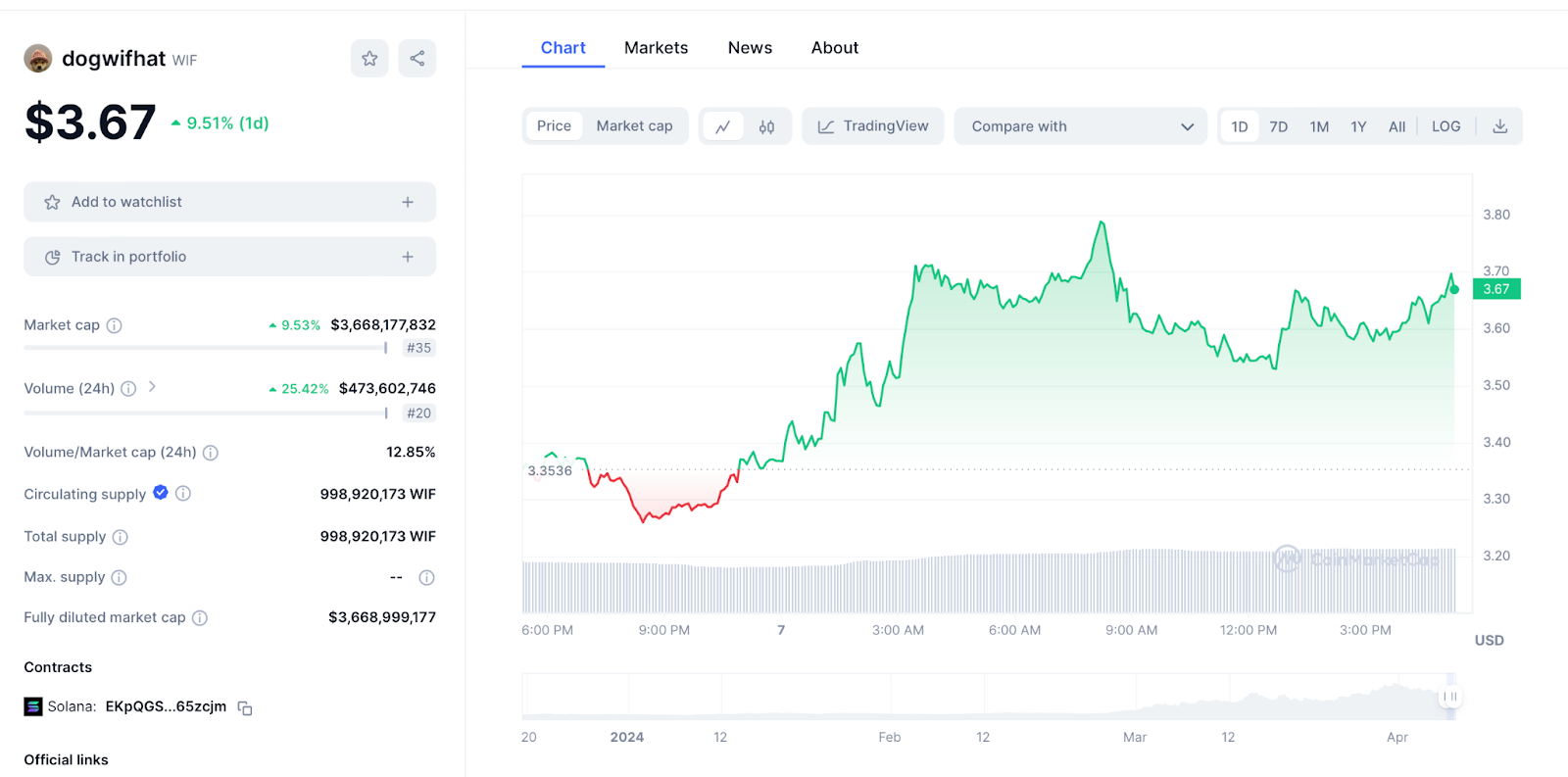The width and height of the screenshot is (1568, 777).
Task: Toggle LOG scale on chart
Action: point(1446,126)
